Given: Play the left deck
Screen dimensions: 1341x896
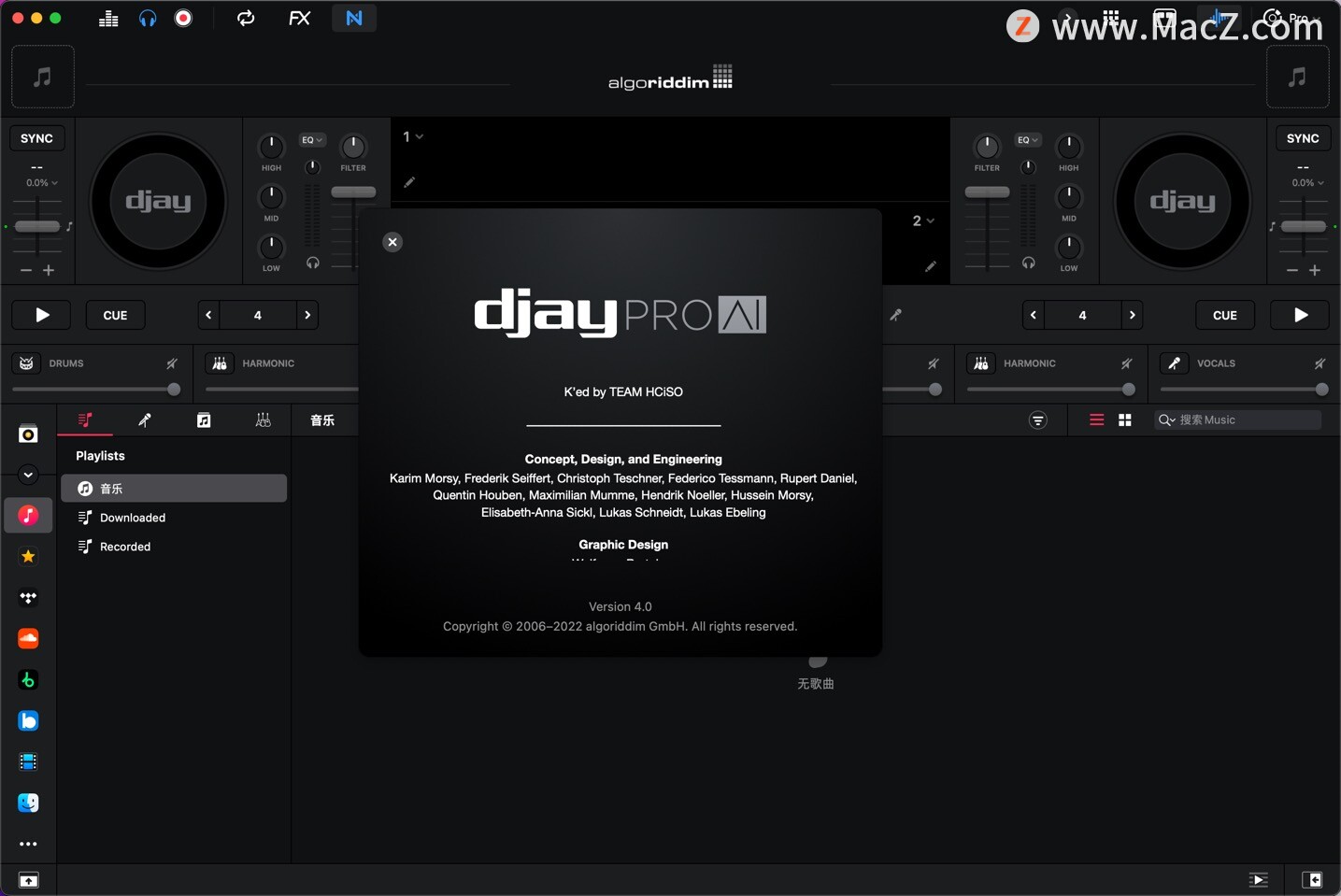Looking at the screenshot, I should tap(42, 315).
